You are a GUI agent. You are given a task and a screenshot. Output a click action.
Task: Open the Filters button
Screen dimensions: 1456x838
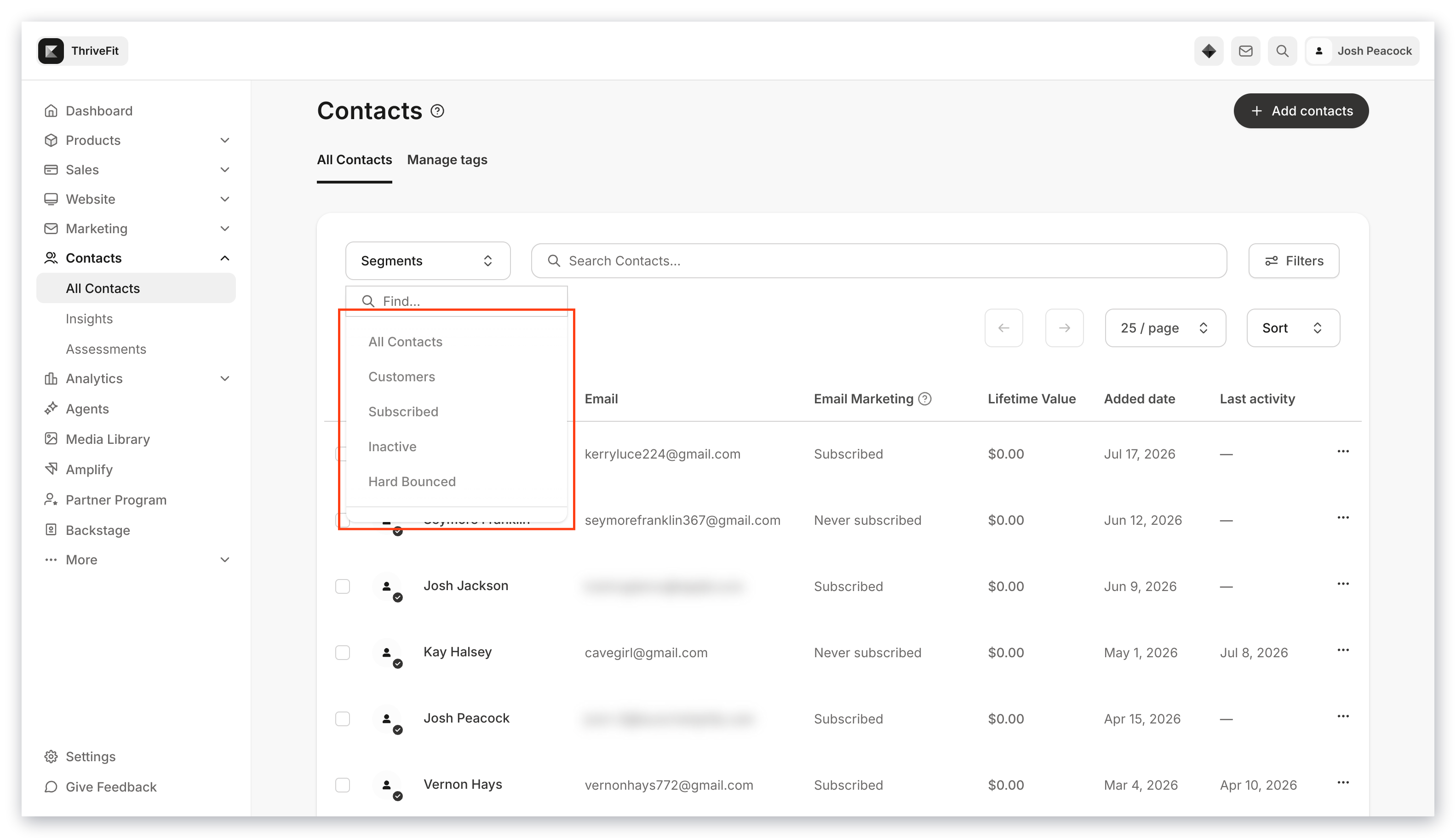1293,261
